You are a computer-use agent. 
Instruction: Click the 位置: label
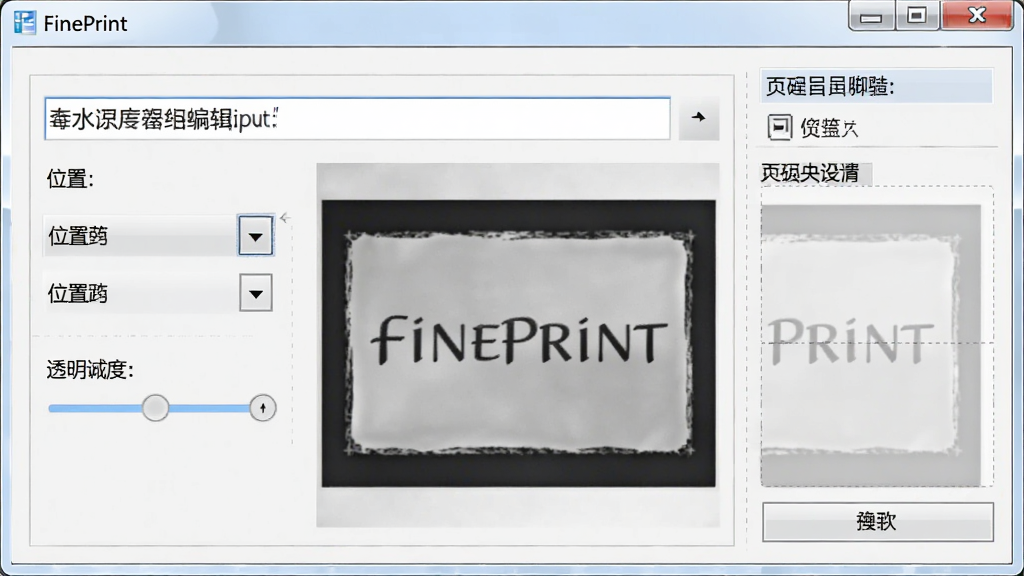[x=71, y=178]
